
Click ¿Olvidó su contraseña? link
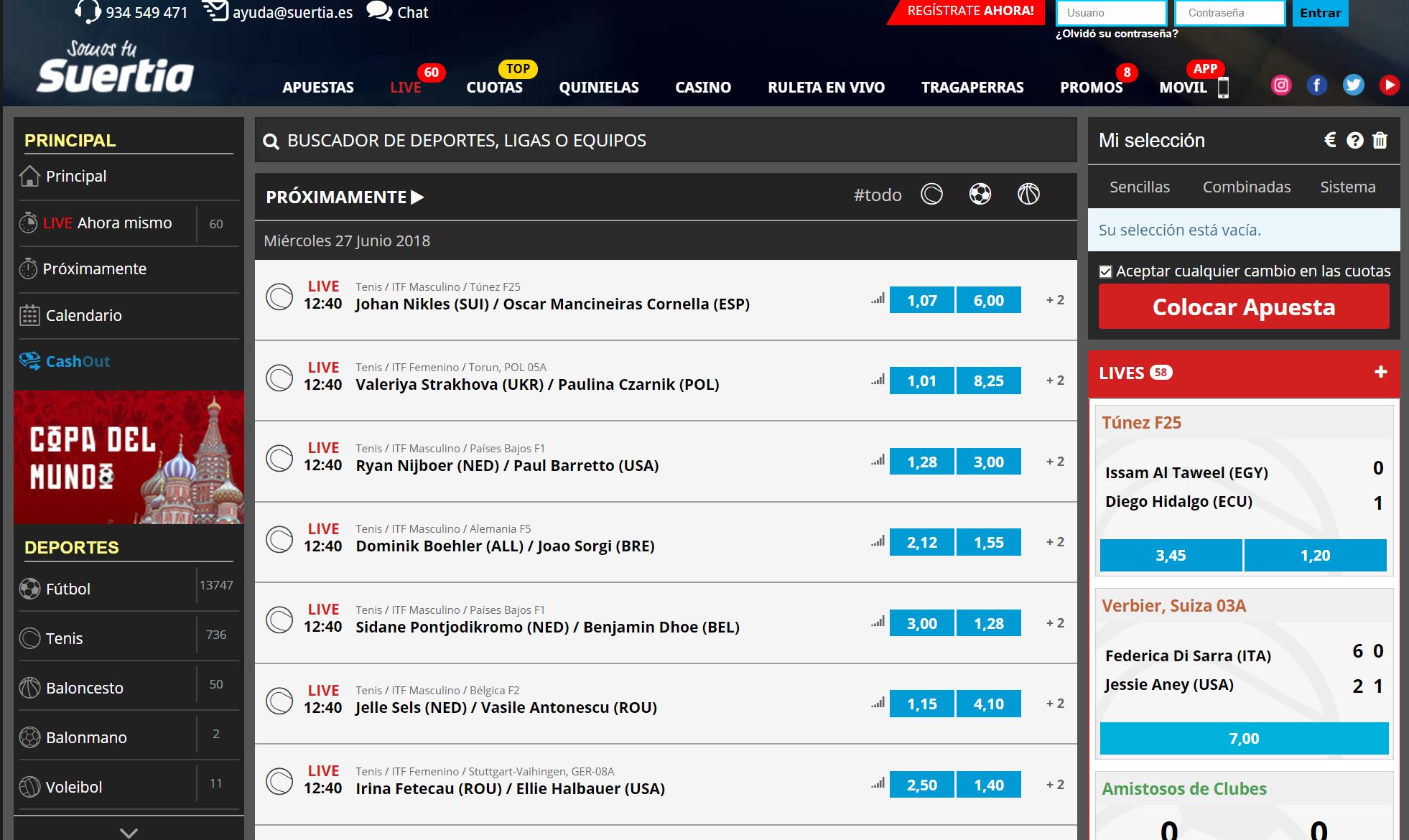[x=1117, y=34]
